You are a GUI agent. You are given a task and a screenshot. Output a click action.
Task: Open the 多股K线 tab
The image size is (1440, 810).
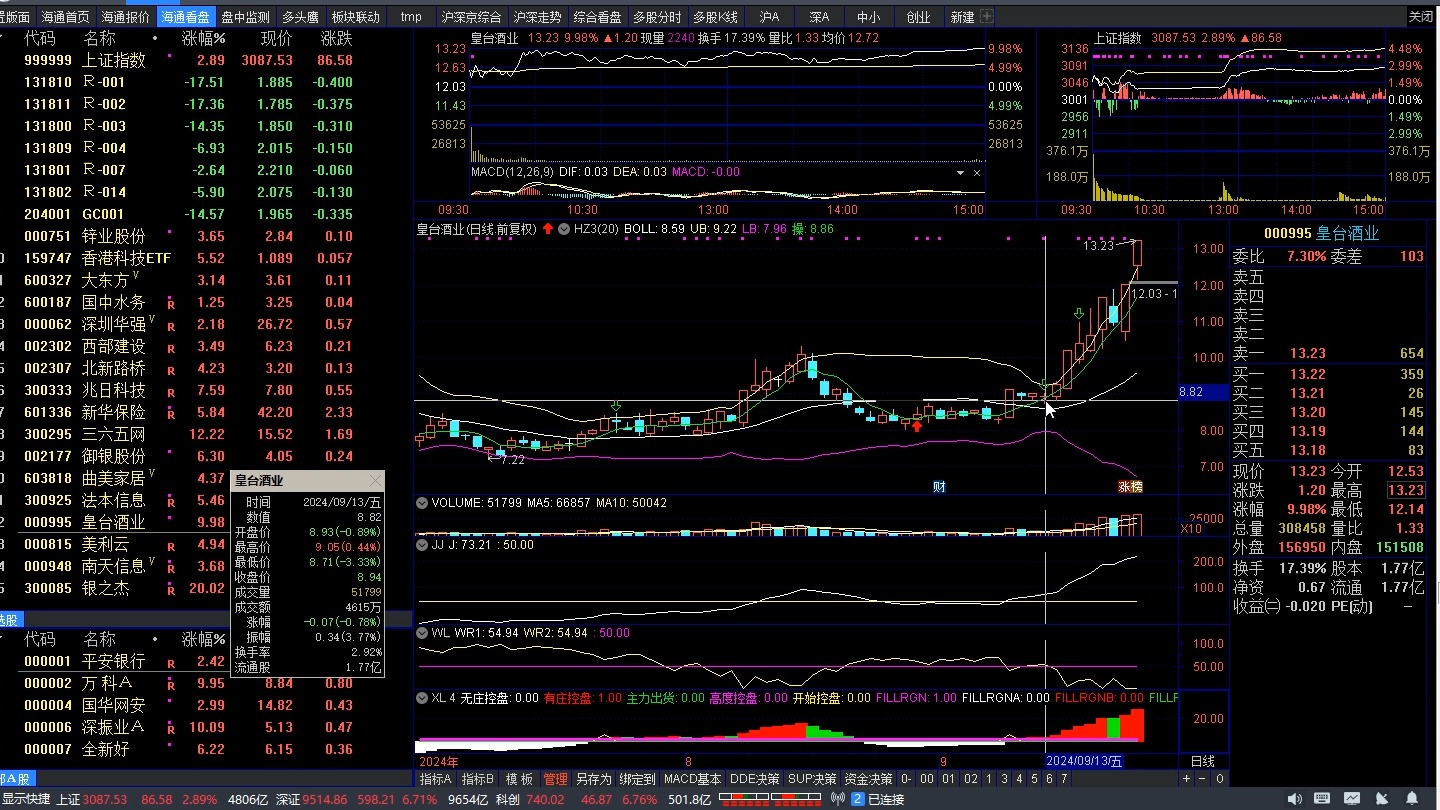[715, 17]
